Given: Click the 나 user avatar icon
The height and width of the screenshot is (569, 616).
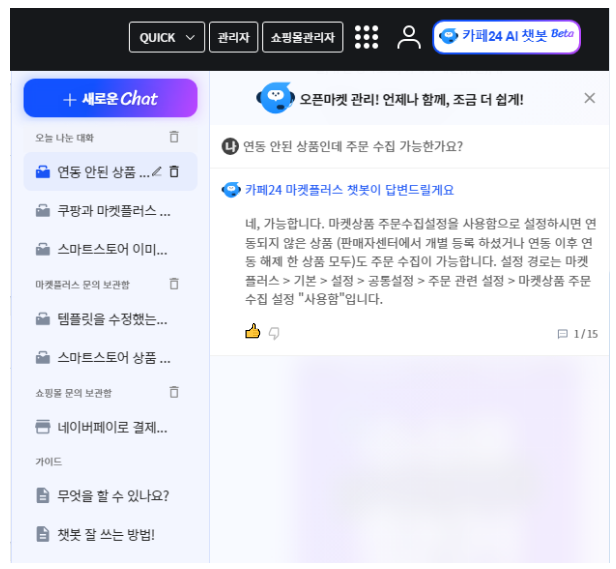Looking at the screenshot, I should 230,147.
